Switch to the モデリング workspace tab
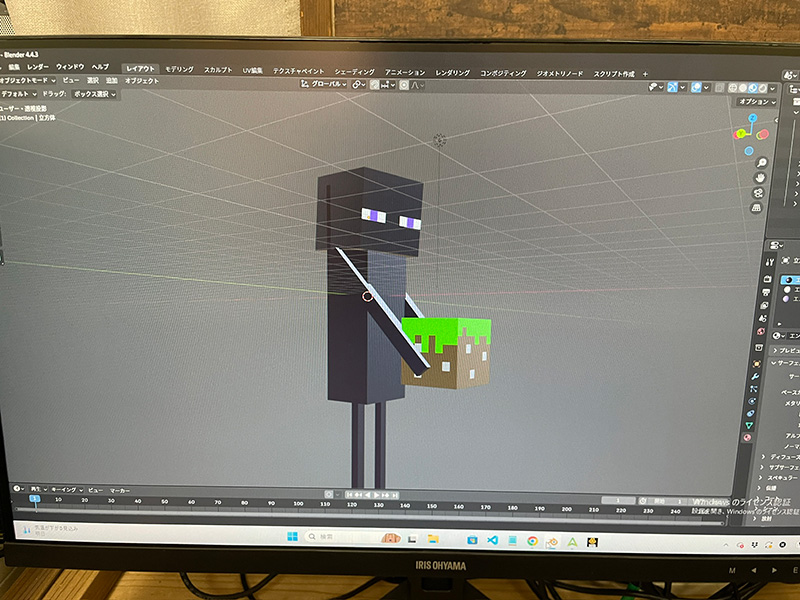Viewport: 800px width, 600px height. (180, 70)
